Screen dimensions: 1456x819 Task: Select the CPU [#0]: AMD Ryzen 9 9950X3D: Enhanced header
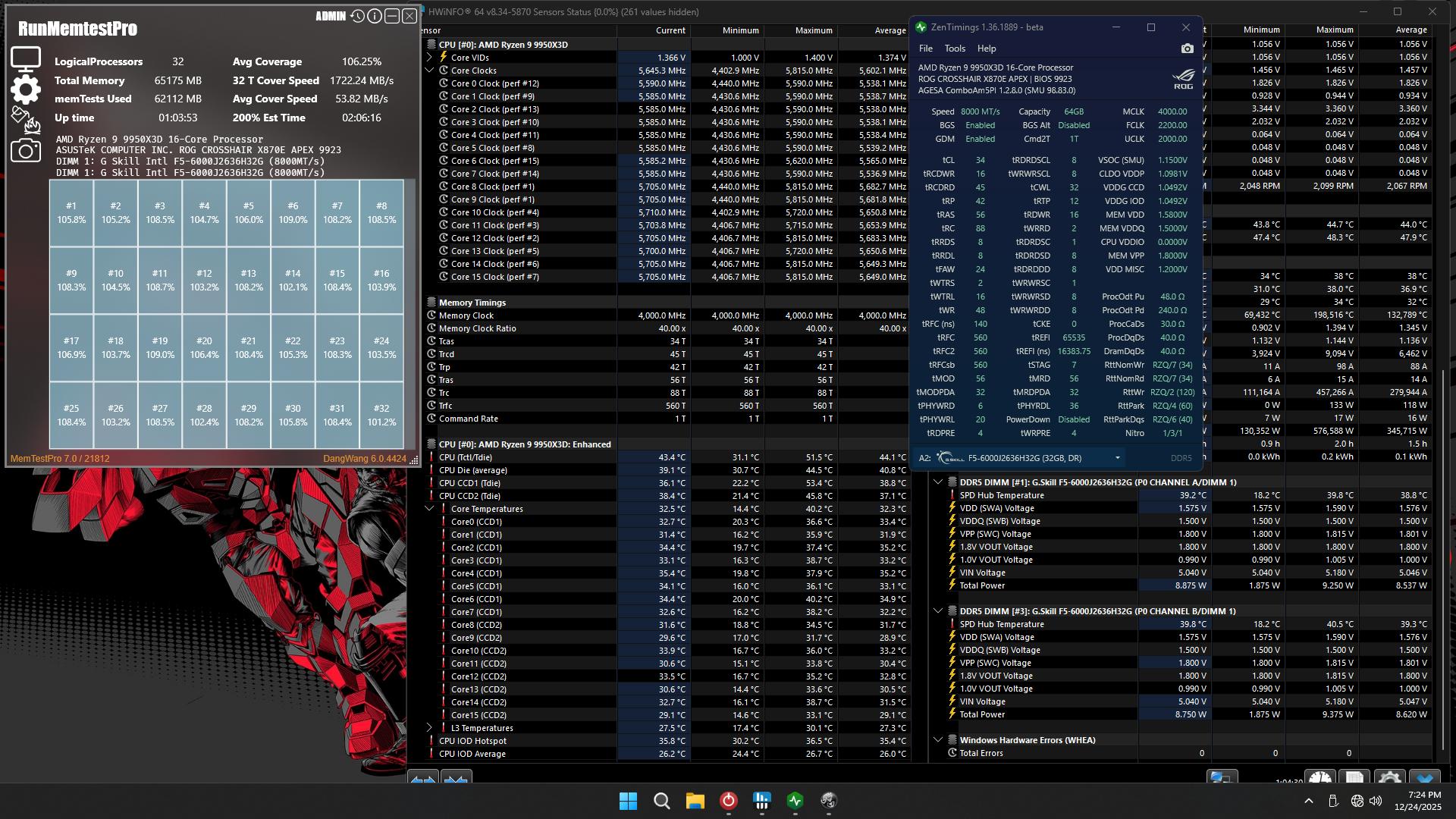[525, 444]
